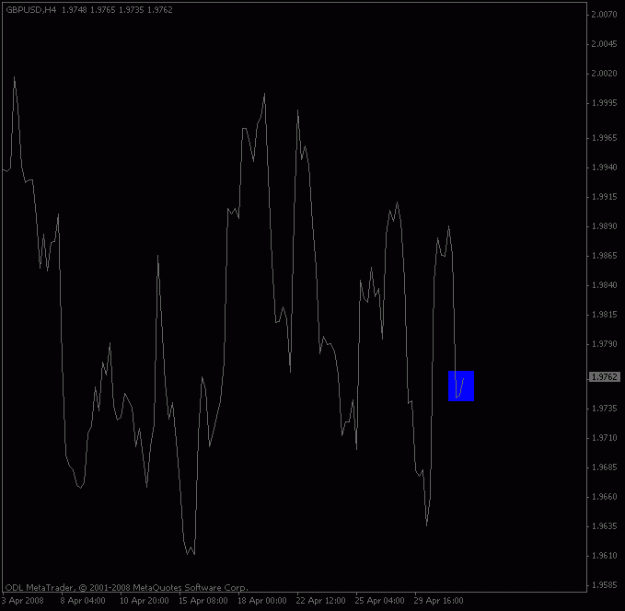Click the 1.9790 price axis label
The image size is (625, 611).
(604, 344)
